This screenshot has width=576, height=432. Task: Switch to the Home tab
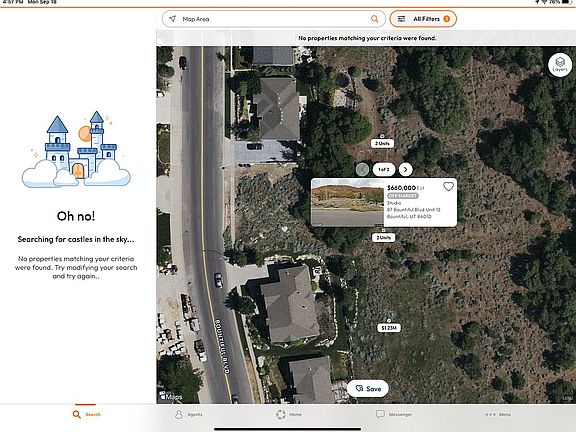[289, 414]
